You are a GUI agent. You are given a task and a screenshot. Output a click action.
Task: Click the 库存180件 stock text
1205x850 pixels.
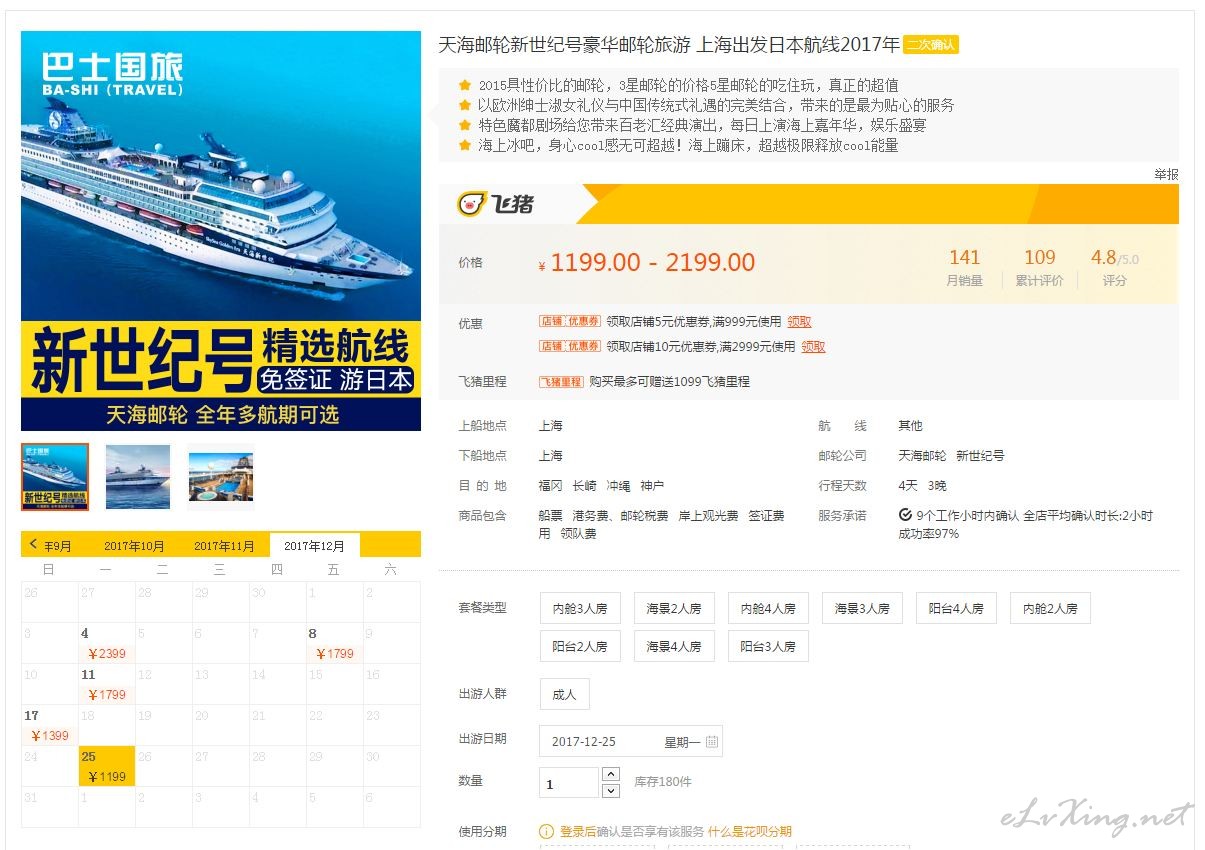coord(663,782)
